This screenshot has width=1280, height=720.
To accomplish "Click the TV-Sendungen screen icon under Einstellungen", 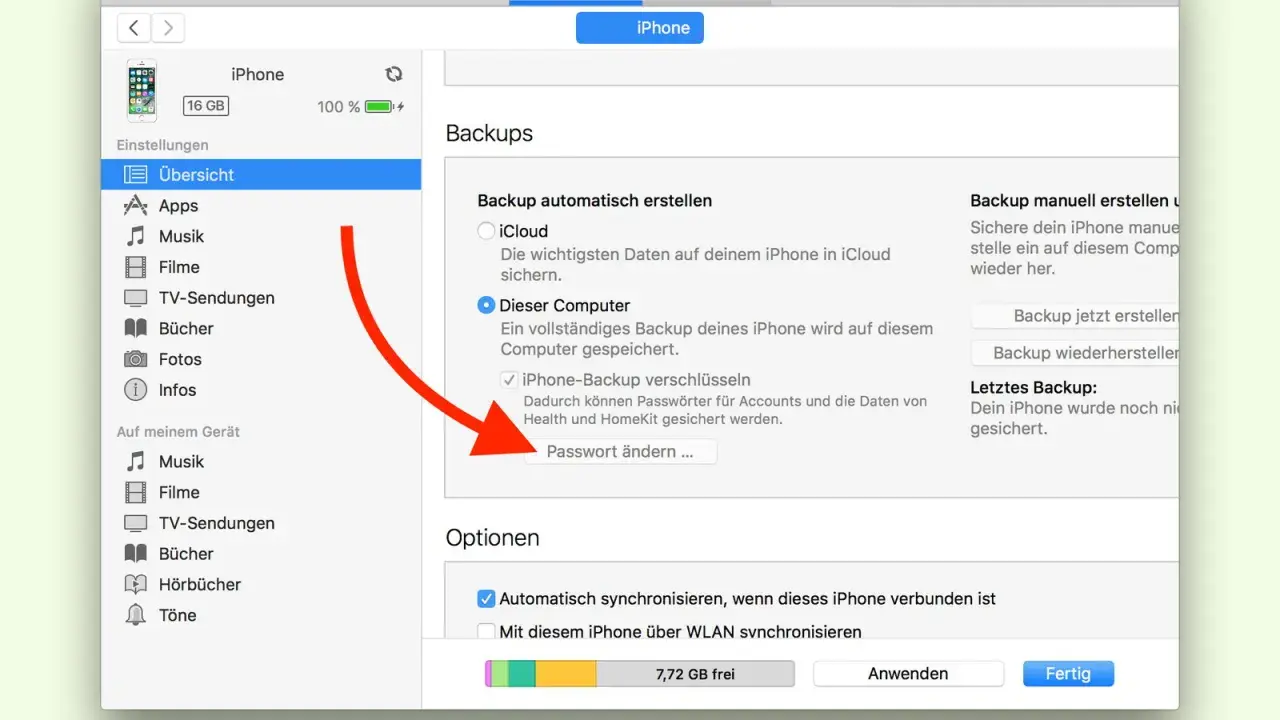I will [135, 298].
